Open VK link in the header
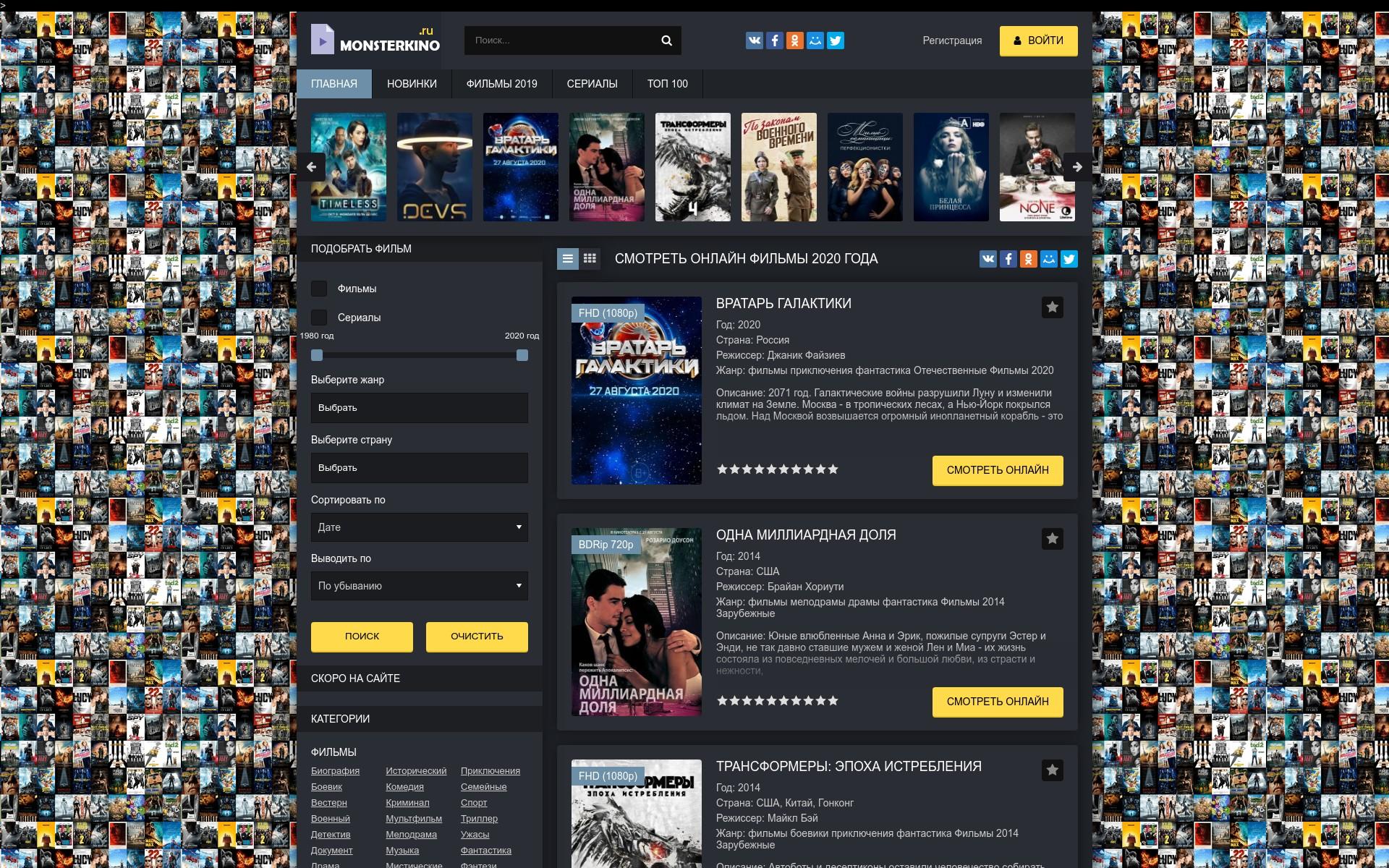This screenshot has height=868, width=1389. tap(755, 41)
